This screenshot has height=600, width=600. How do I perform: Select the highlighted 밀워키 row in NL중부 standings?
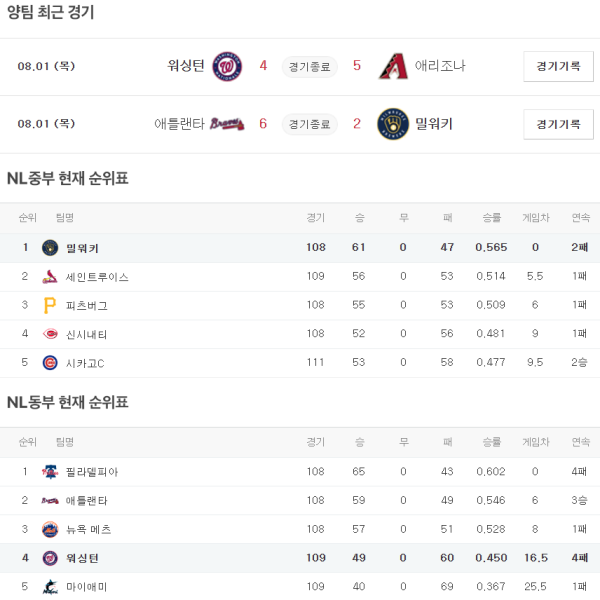click(300, 247)
